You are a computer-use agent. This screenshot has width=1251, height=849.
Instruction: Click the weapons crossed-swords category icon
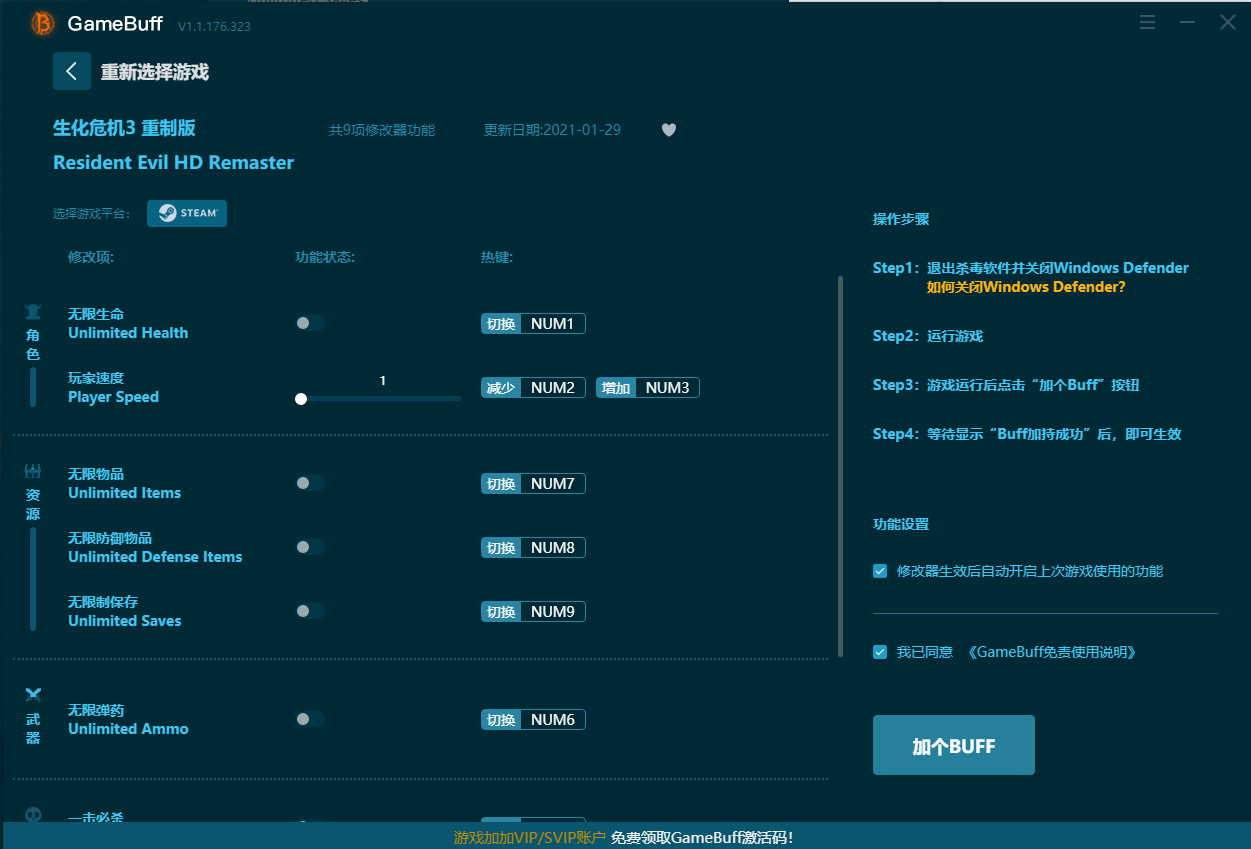tap(33, 695)
